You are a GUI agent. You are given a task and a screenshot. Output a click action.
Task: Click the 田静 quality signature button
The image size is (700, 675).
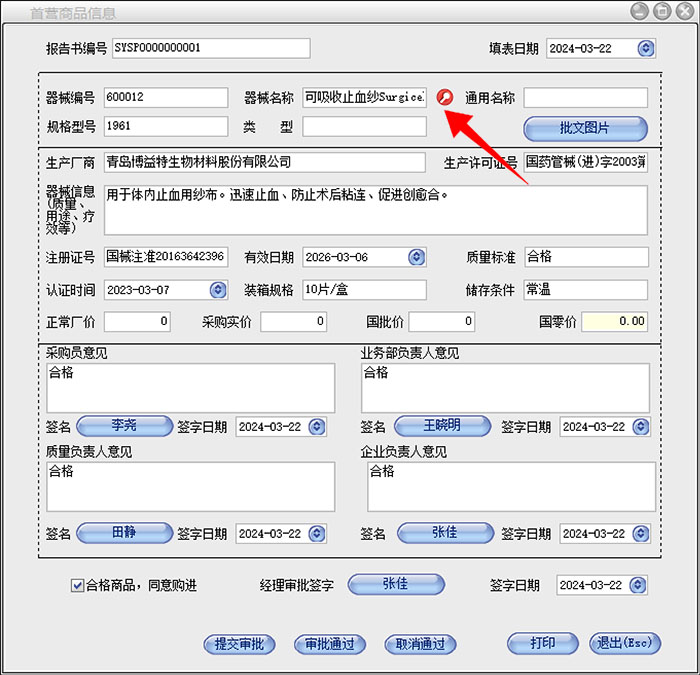click(123, 533)
